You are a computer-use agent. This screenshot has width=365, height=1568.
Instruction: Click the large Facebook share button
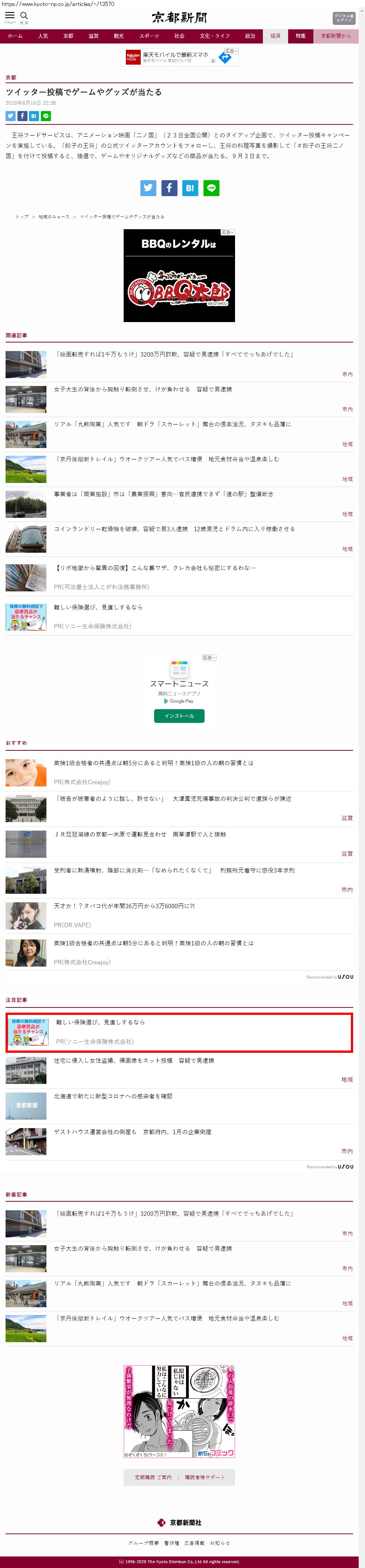pyautogui.click(x=169, y=188)
